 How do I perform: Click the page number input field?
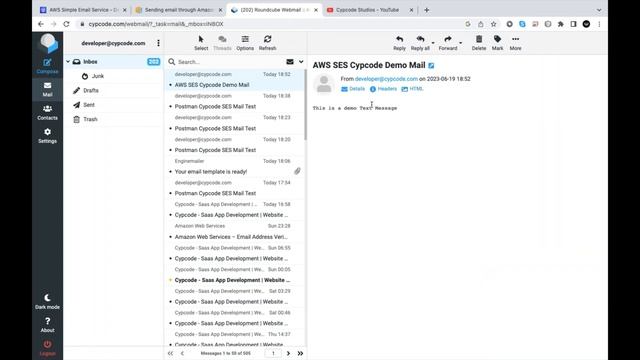pos(273,353)
